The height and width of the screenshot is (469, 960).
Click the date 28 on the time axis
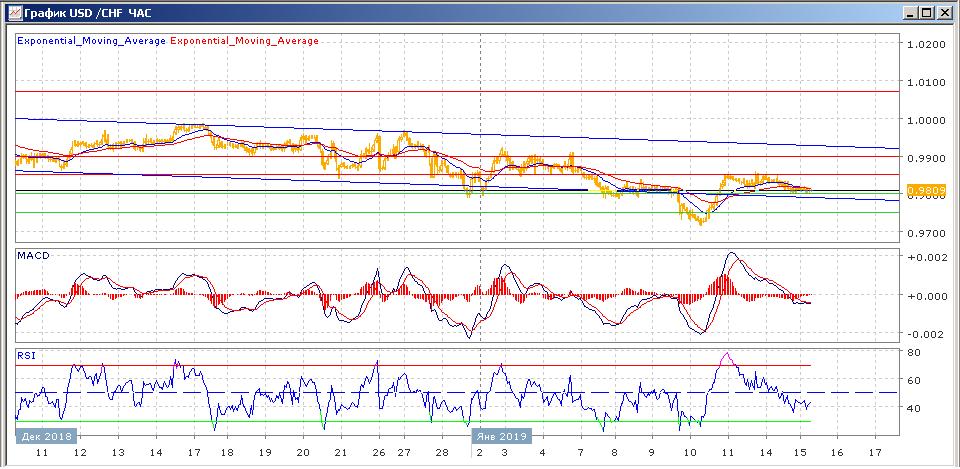pos(442,453)
